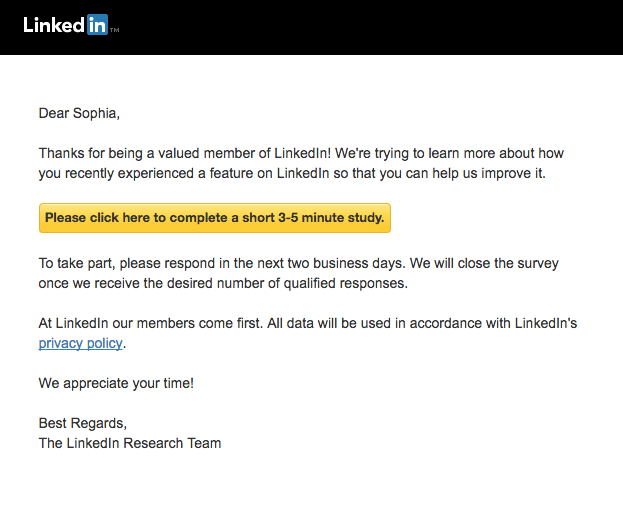Click the 'Linked' wordmark text in logo
Screen dimensions: 623x512
(x=54, y=25)
